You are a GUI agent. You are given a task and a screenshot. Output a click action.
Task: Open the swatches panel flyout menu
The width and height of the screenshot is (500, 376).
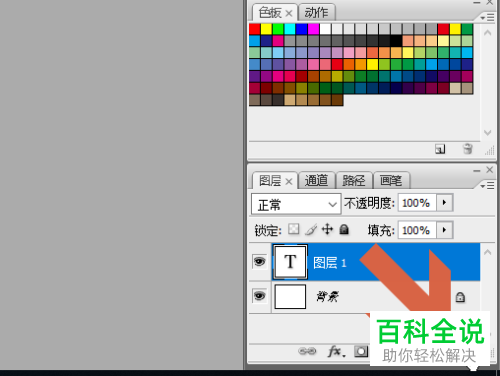point(488,17)
